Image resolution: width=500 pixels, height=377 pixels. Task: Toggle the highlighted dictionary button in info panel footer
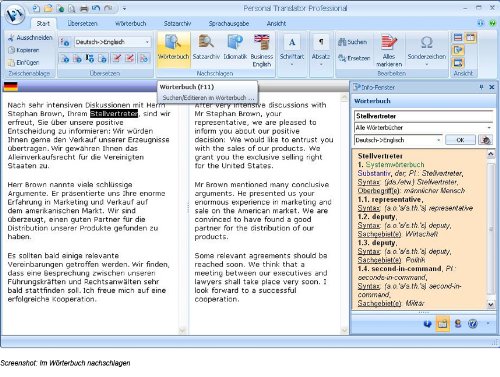click(442, 323)
